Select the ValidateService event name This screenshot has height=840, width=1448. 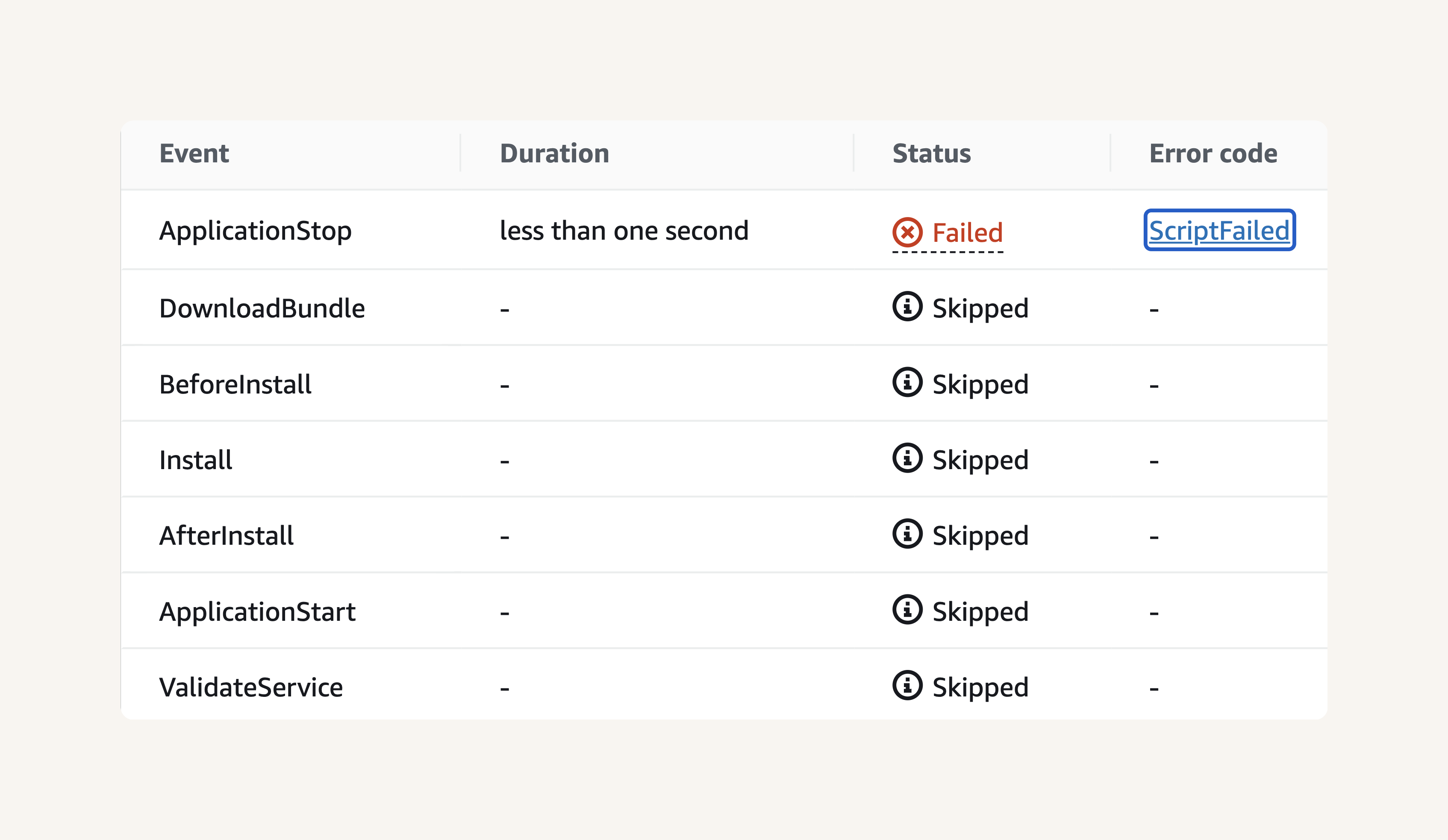(250, 687)
